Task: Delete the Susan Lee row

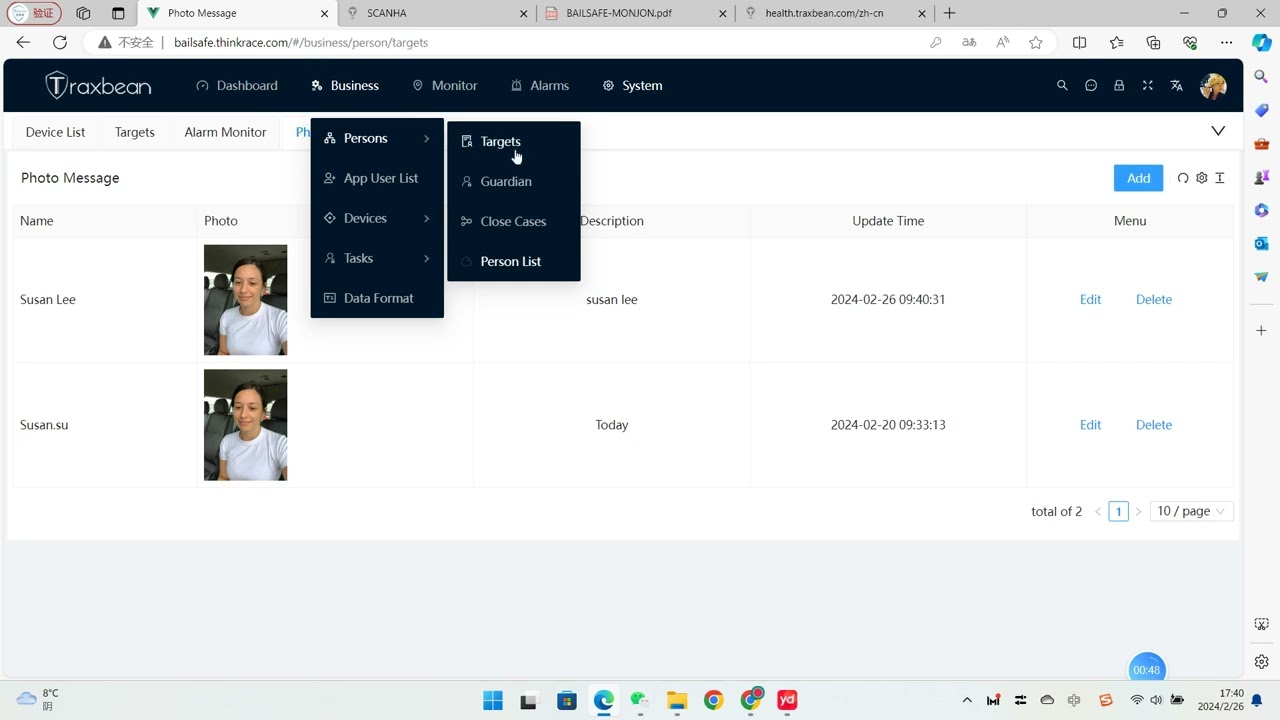Action: [x=1153, y=299]
